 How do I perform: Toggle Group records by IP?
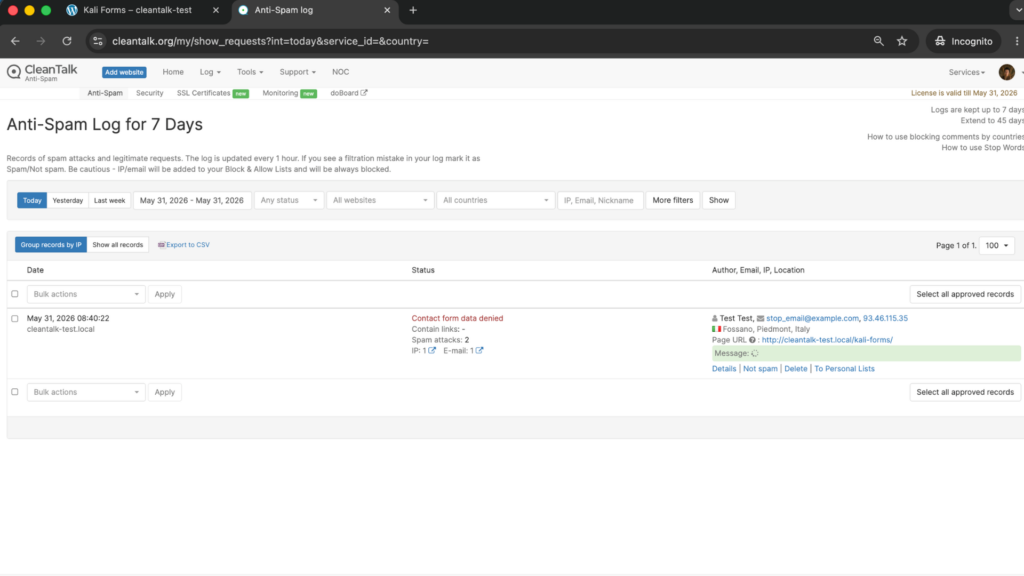51,245
